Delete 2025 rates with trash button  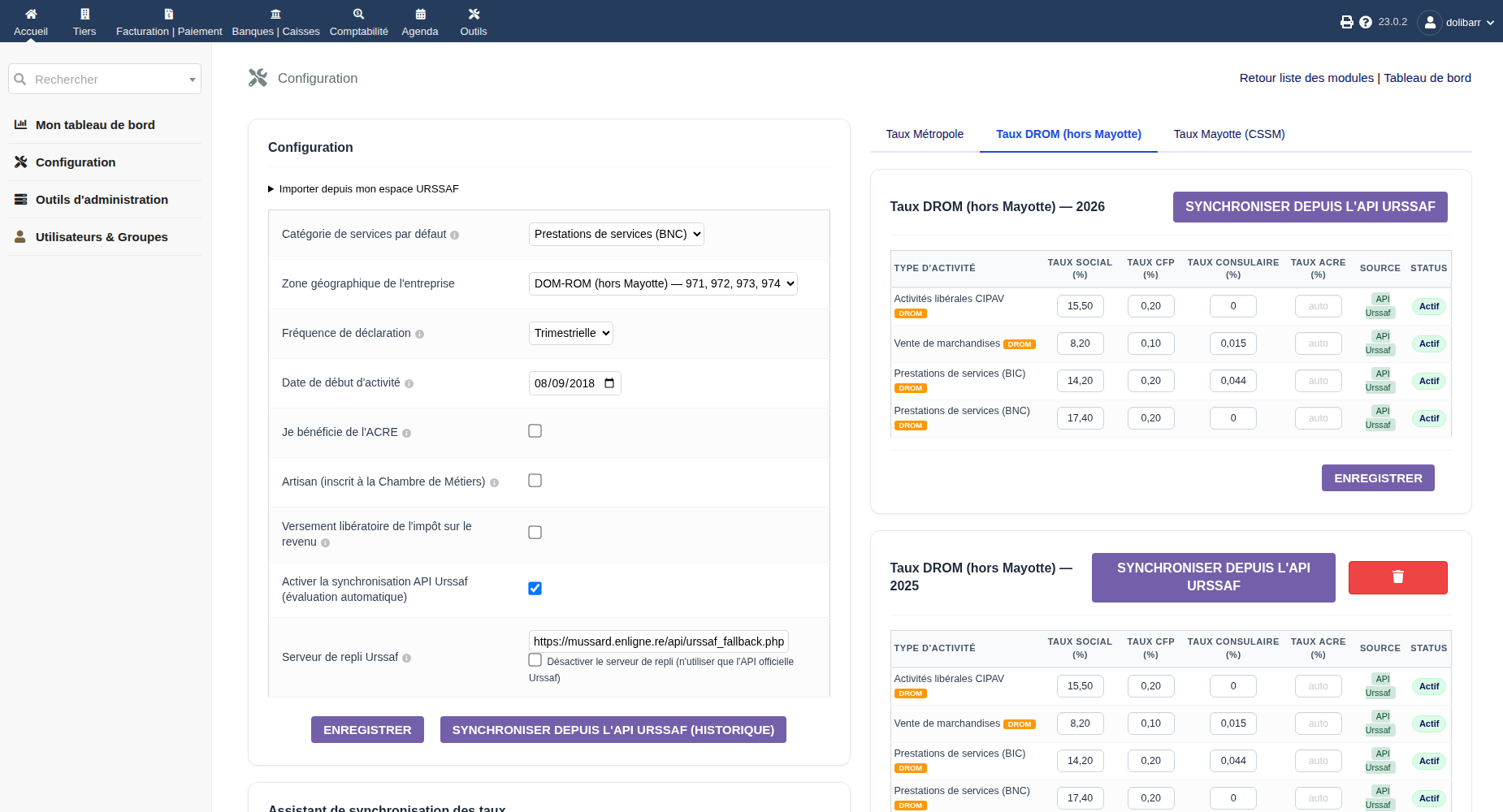(x=1397, y=577)
